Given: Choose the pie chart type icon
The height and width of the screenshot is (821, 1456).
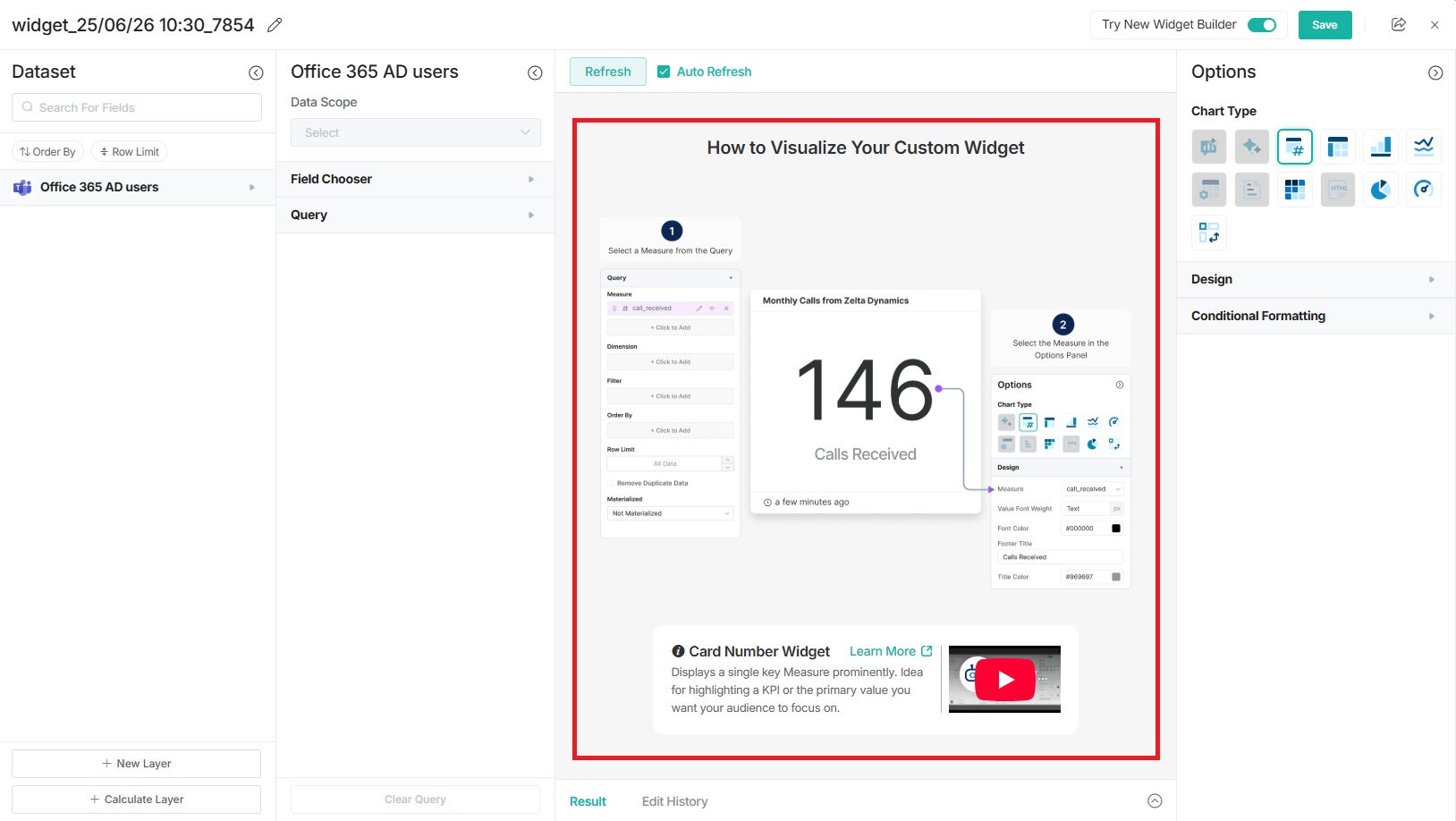Looking at the screenshot, I should (1381, 190).
